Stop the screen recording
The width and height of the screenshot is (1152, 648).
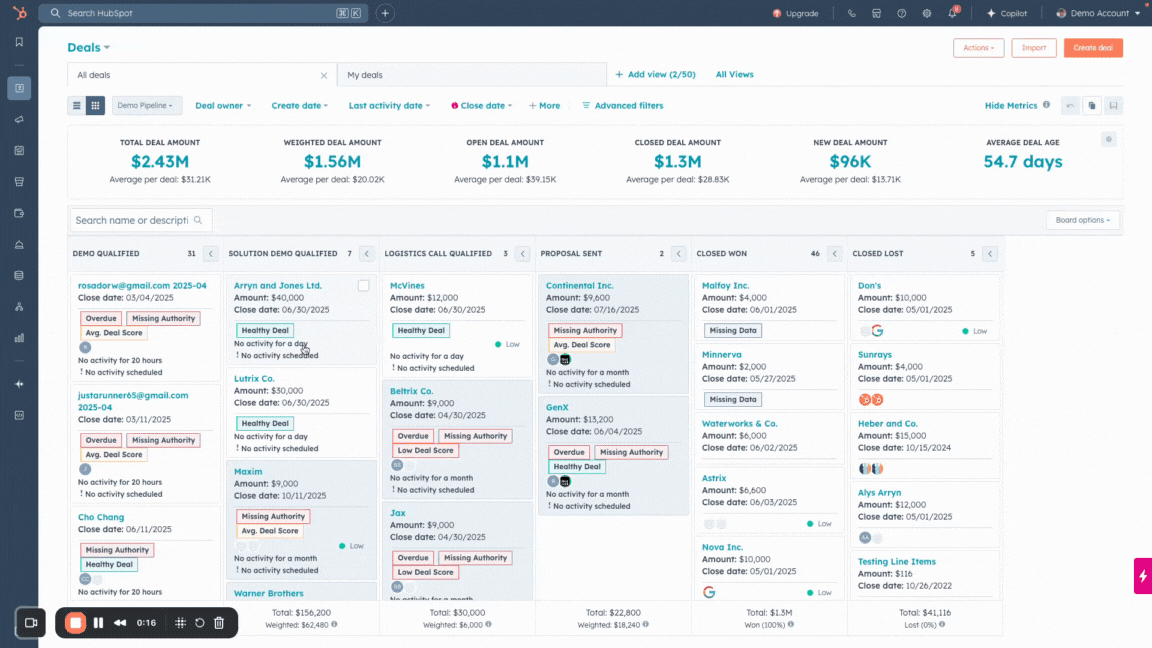click(x=75, y=623)
